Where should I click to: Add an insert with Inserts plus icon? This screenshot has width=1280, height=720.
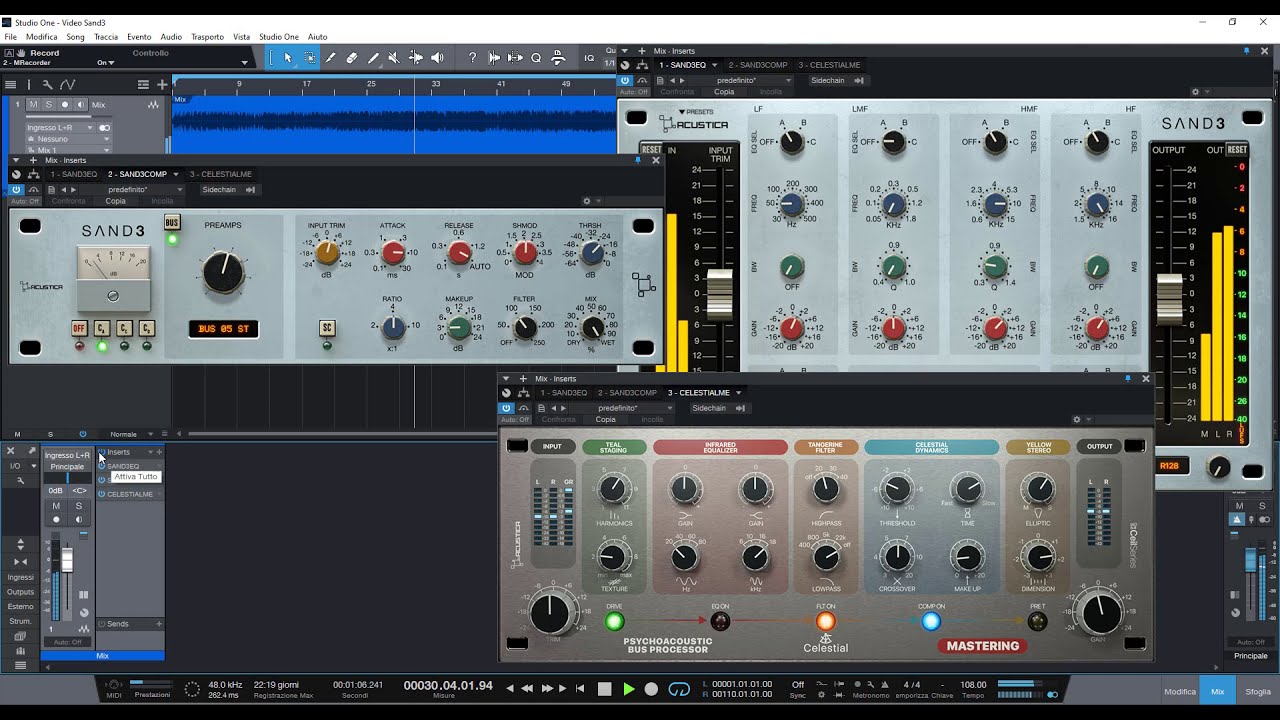(x=159, y=452)
